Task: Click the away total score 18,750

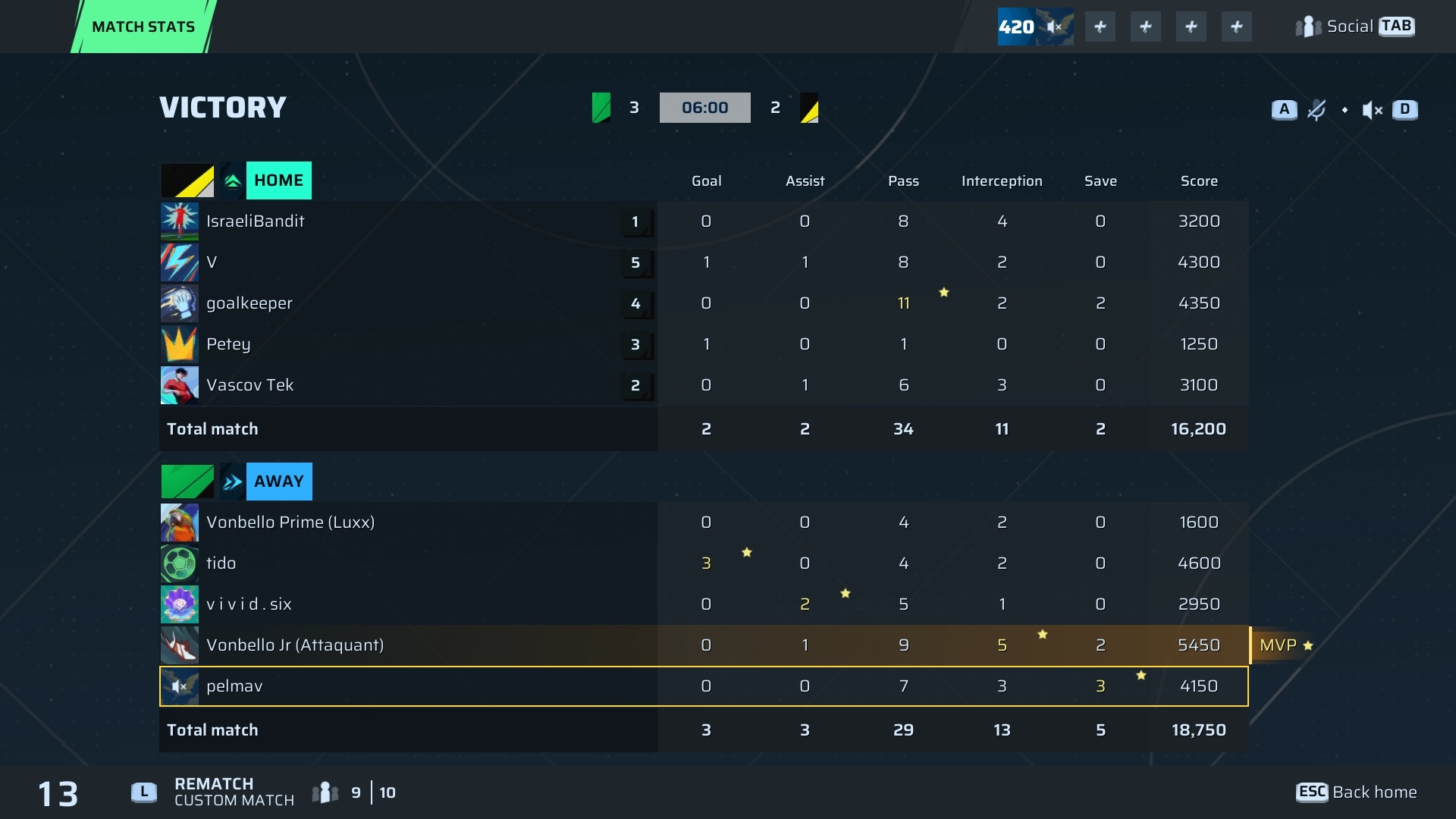Action: click(1198, 730)
